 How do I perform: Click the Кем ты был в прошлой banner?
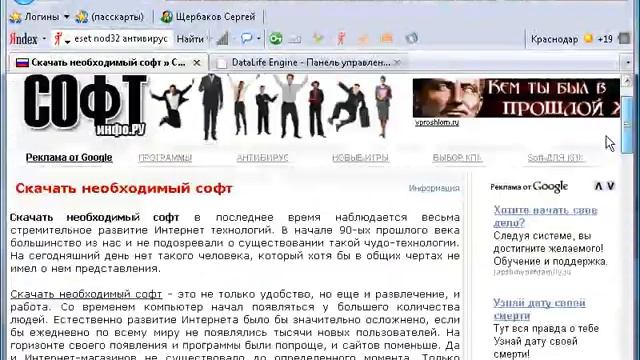pos(516,98)
